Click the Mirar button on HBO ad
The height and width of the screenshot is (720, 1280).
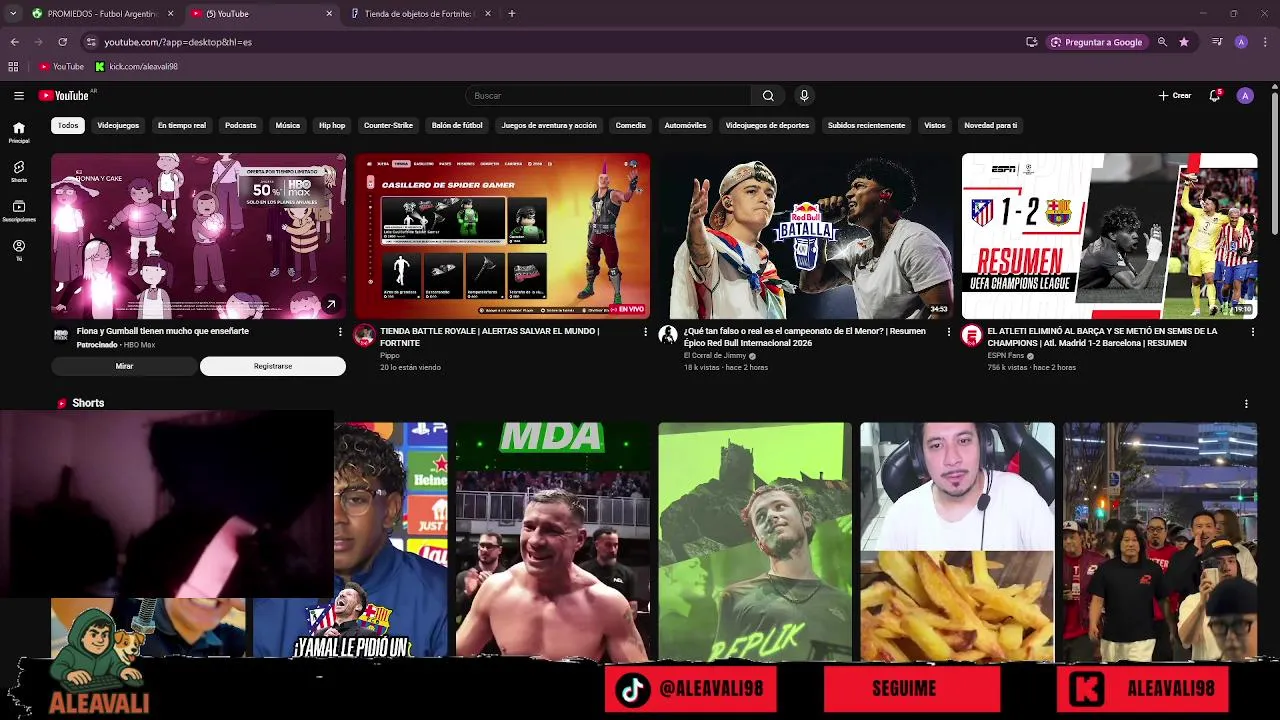[124, 367]
